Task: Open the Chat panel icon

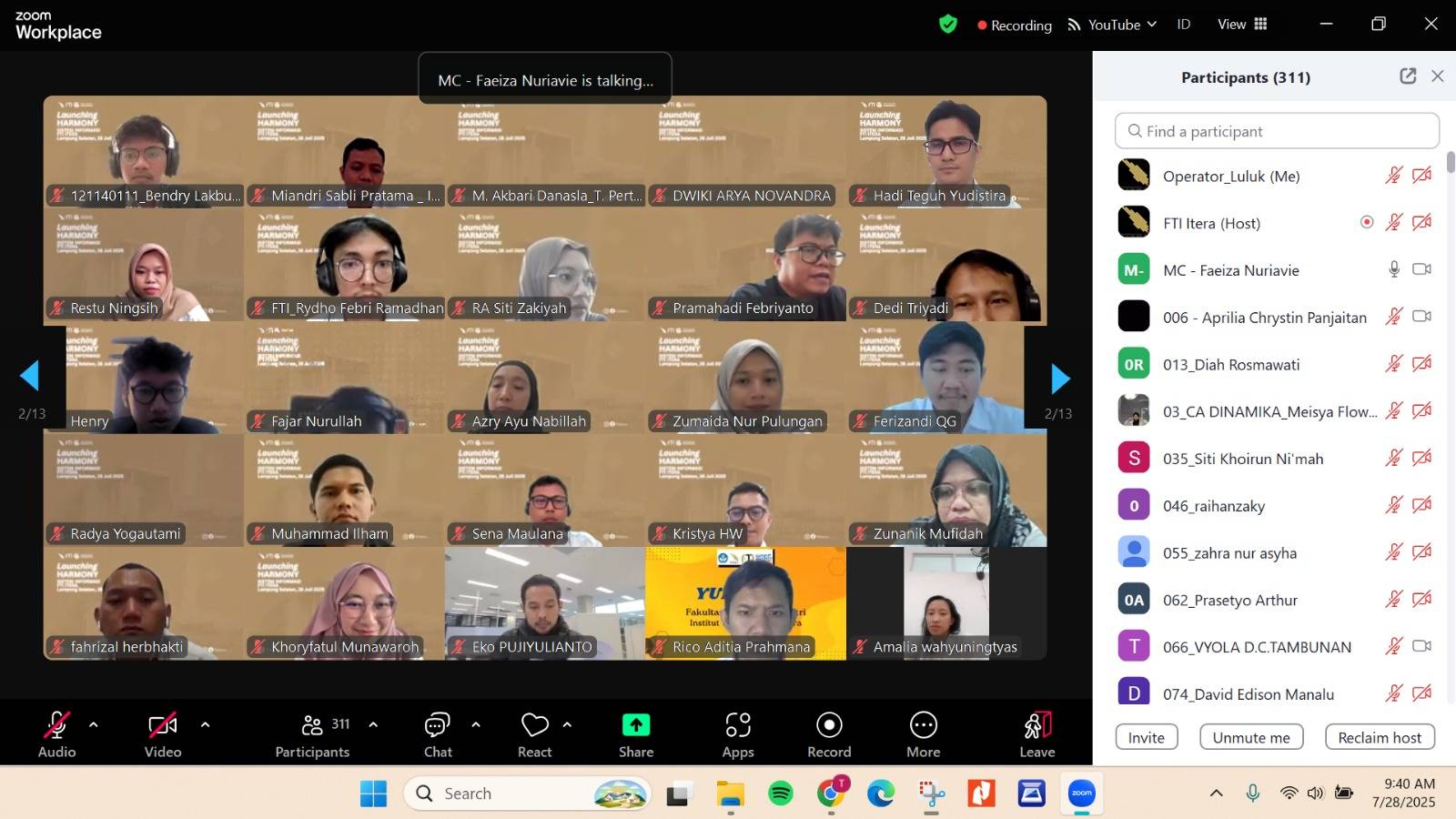Action: pos(438,725)
